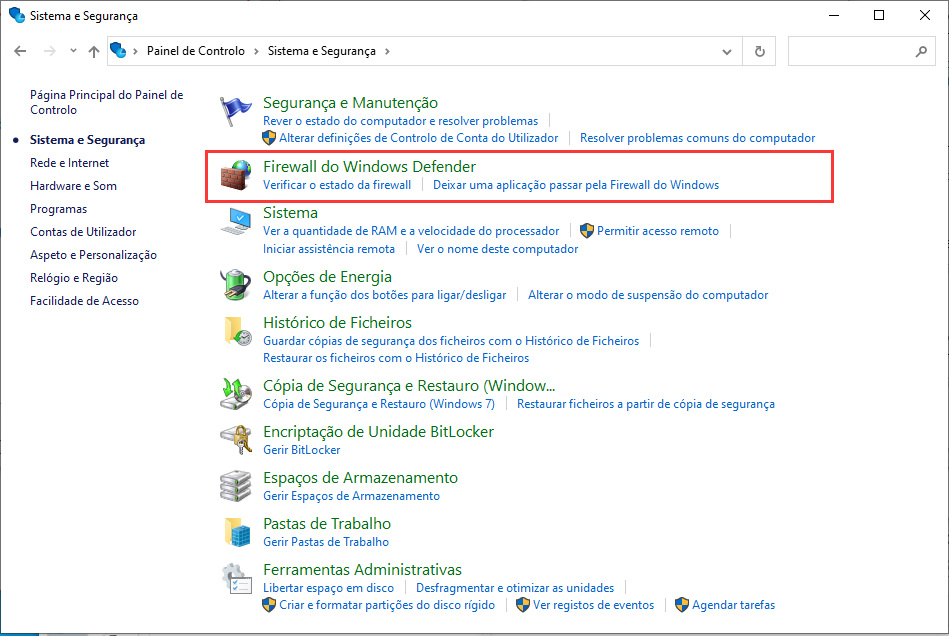Click Alterar o modo de suspensão link
Screen dimensions: 949x636
pos(648,295)
